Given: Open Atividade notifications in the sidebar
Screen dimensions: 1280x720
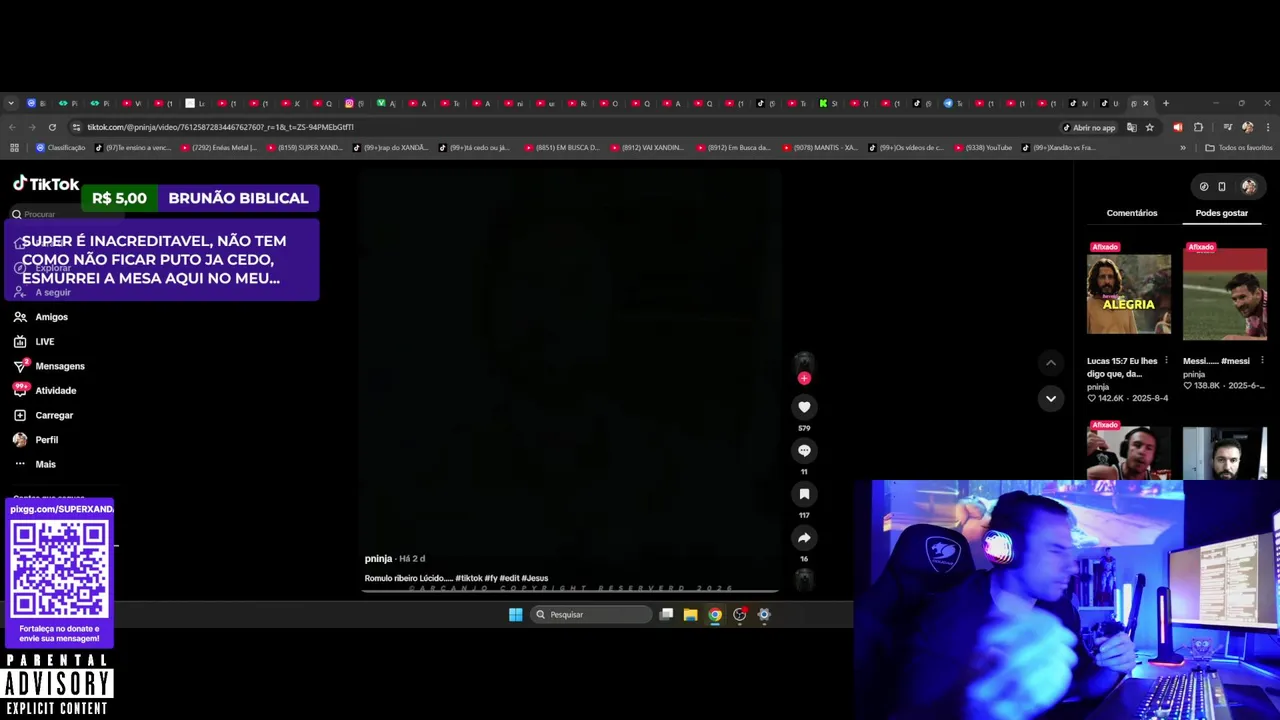Looking at the screenshot, I should [45, 391].
